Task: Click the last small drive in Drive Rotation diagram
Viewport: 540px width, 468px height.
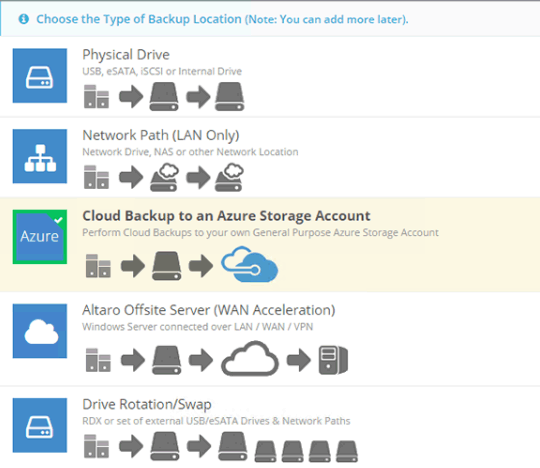Action: pos(347,451)
